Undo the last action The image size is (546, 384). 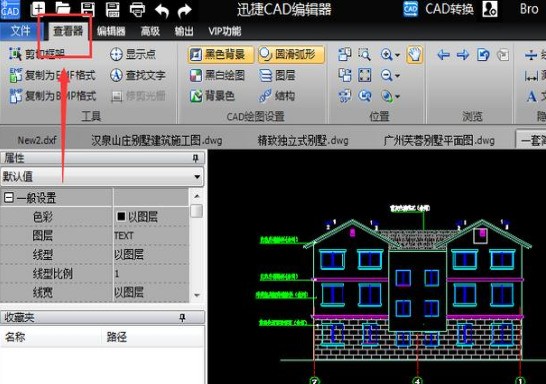click(162, 10)
